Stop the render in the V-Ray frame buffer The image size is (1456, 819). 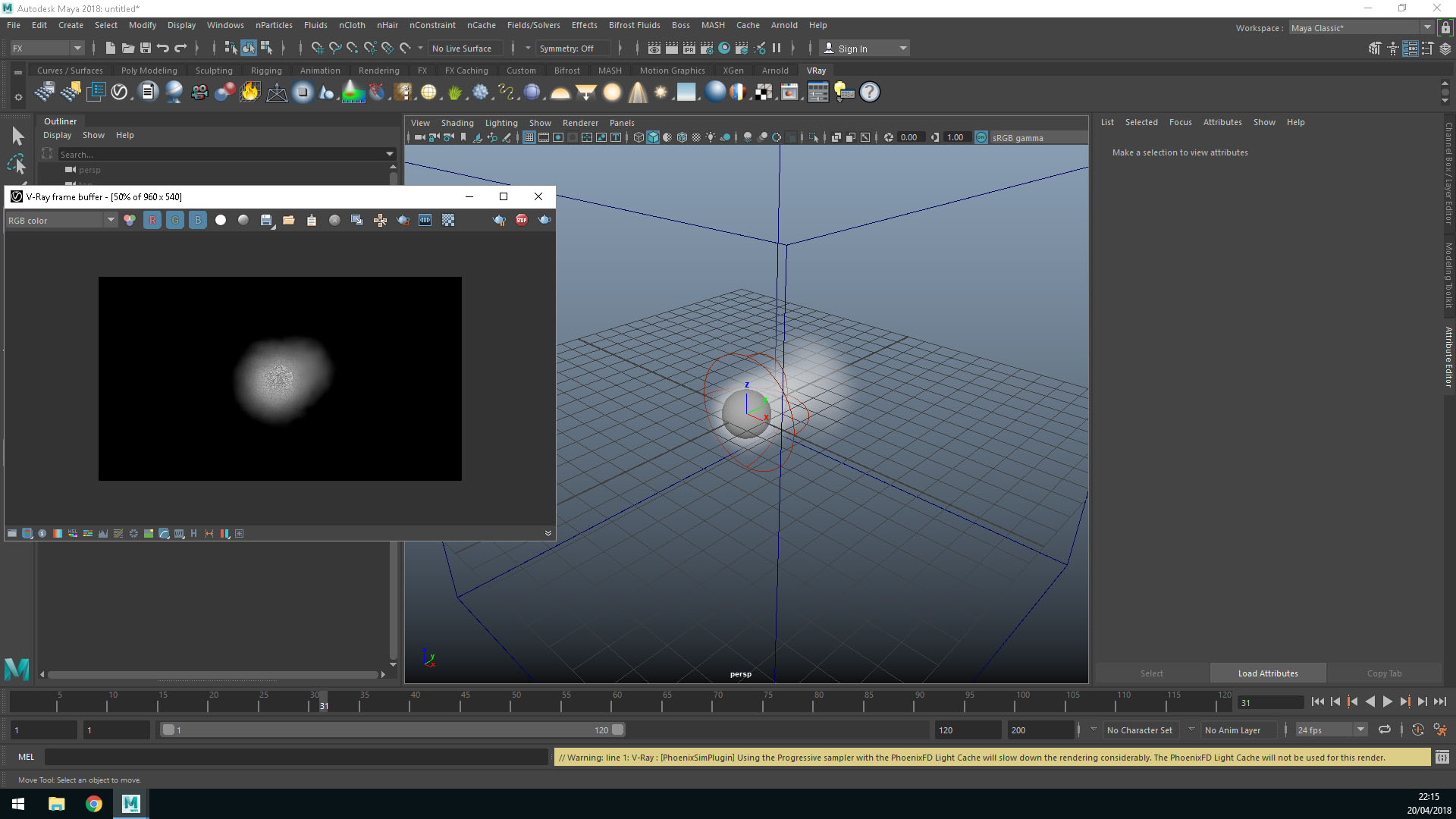point(521,220)
